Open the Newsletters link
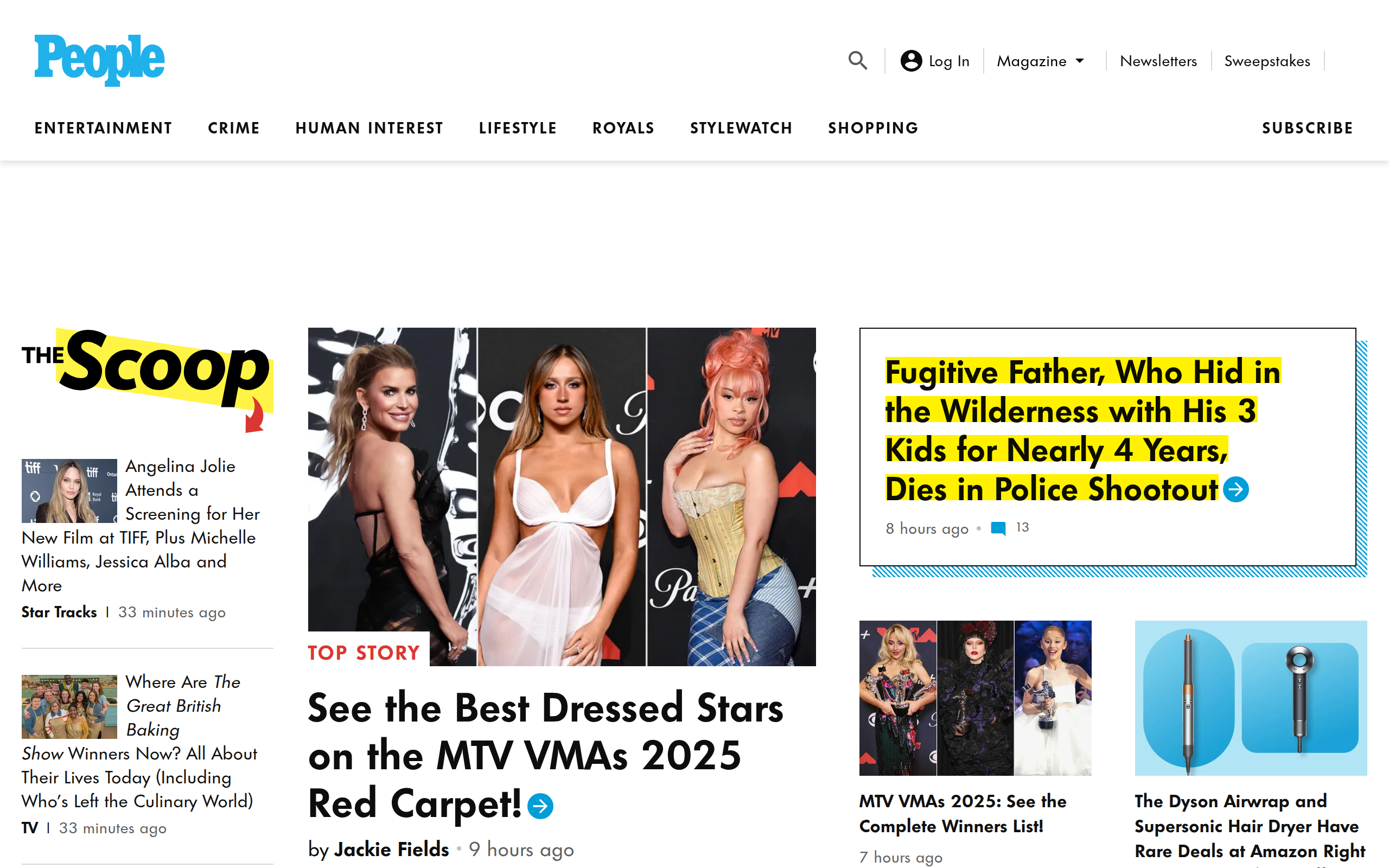1389x868 pixels. (x=1158, y=61)
